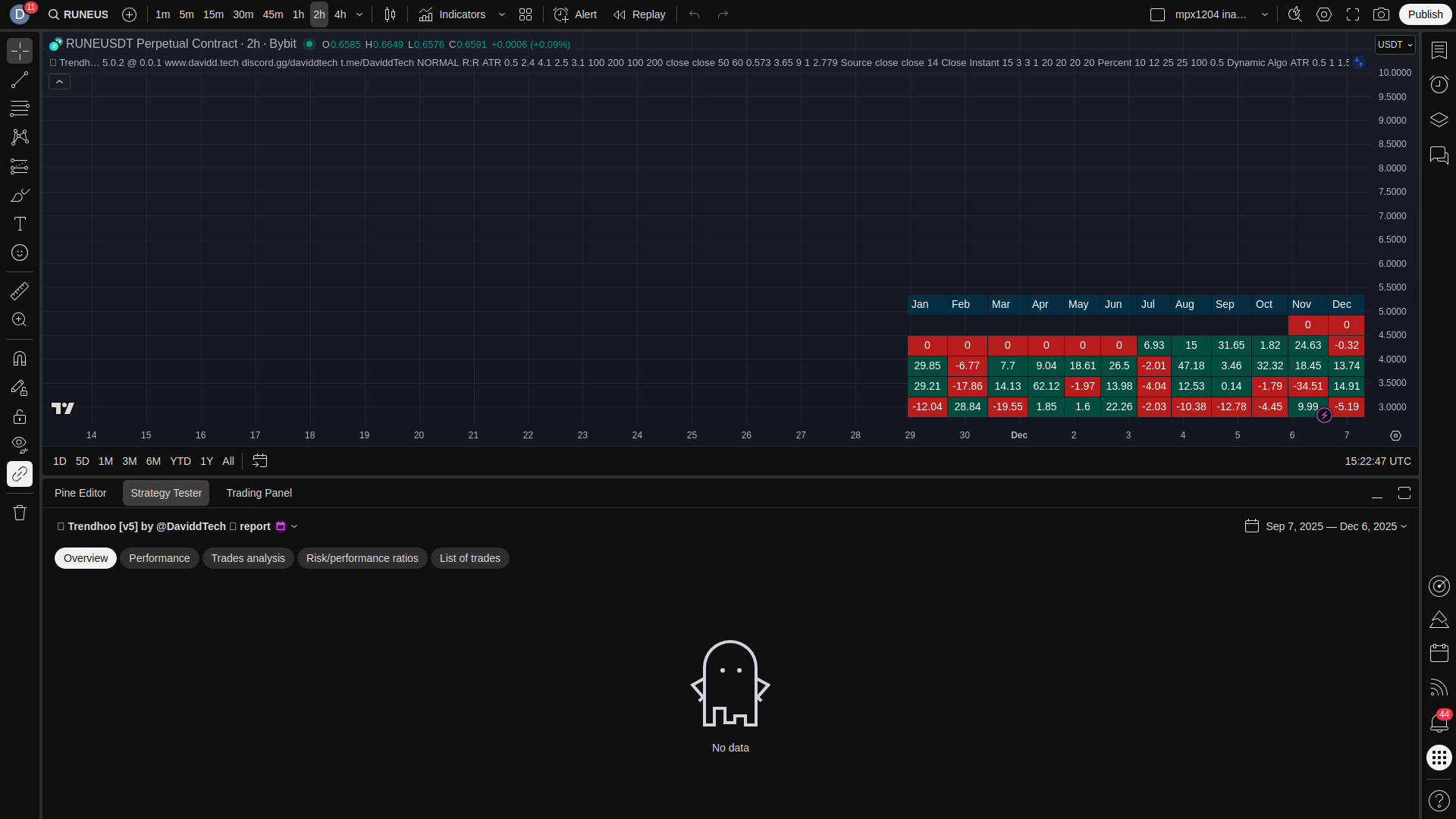Open the USDT currency dropdown

(x=1395, y=45)
